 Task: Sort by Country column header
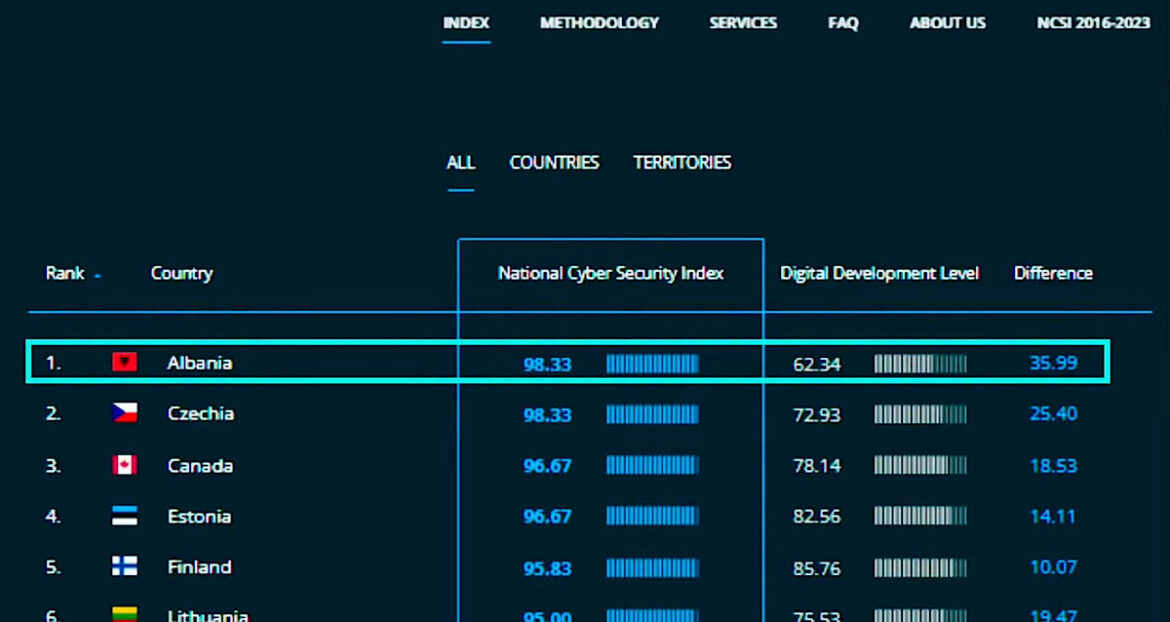point(181,274)
